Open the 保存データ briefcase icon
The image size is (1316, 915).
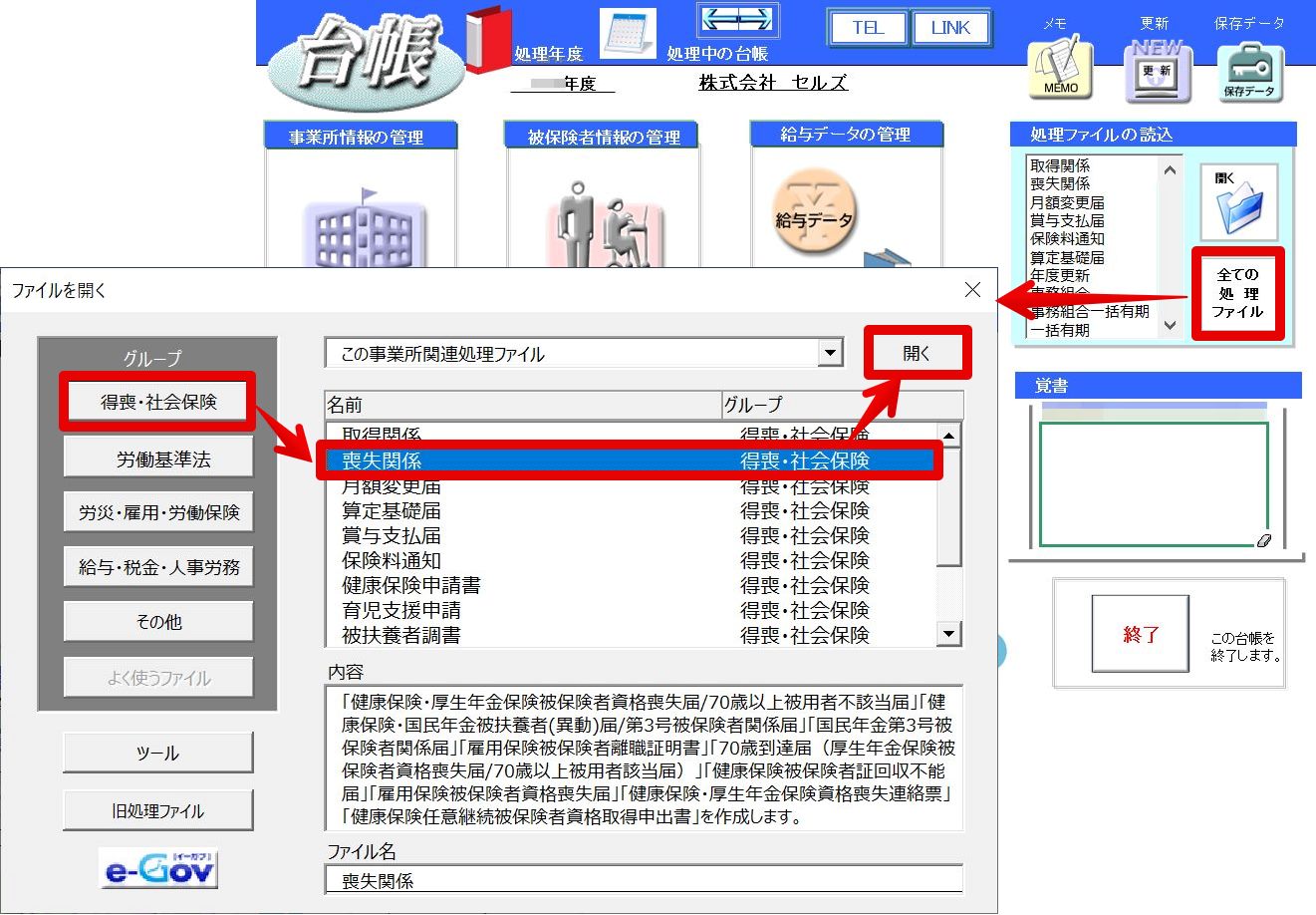point(1249,71)
